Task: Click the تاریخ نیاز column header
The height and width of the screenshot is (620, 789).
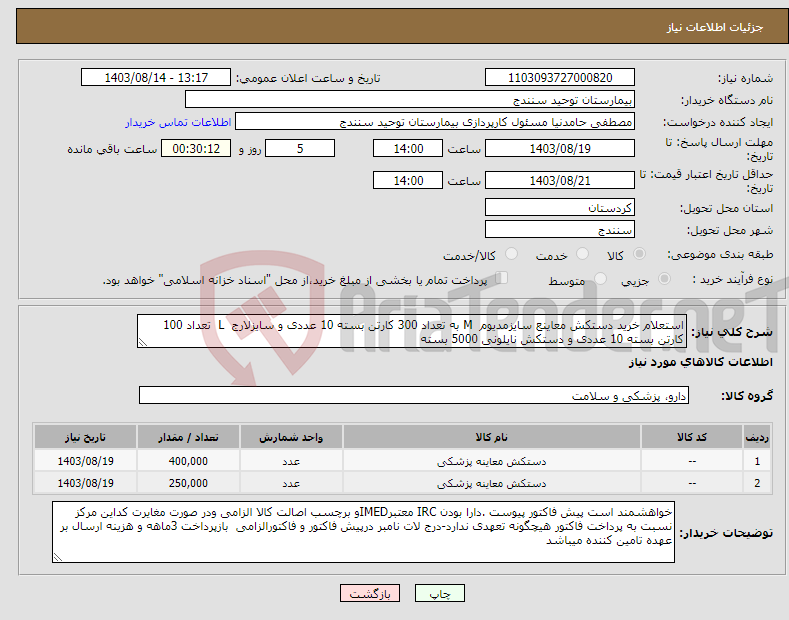Action: click(86, 437)
